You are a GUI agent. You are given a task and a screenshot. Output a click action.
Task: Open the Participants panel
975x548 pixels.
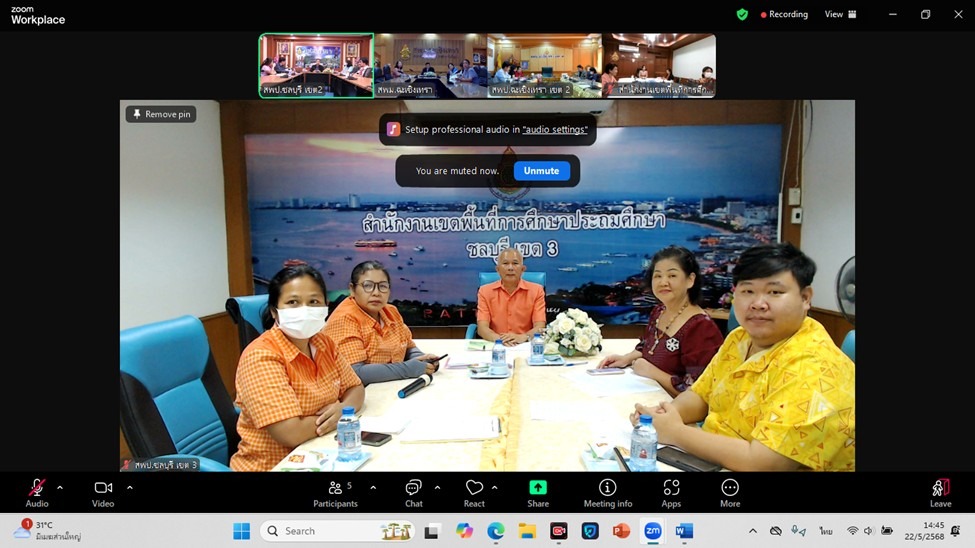point(335,493)
